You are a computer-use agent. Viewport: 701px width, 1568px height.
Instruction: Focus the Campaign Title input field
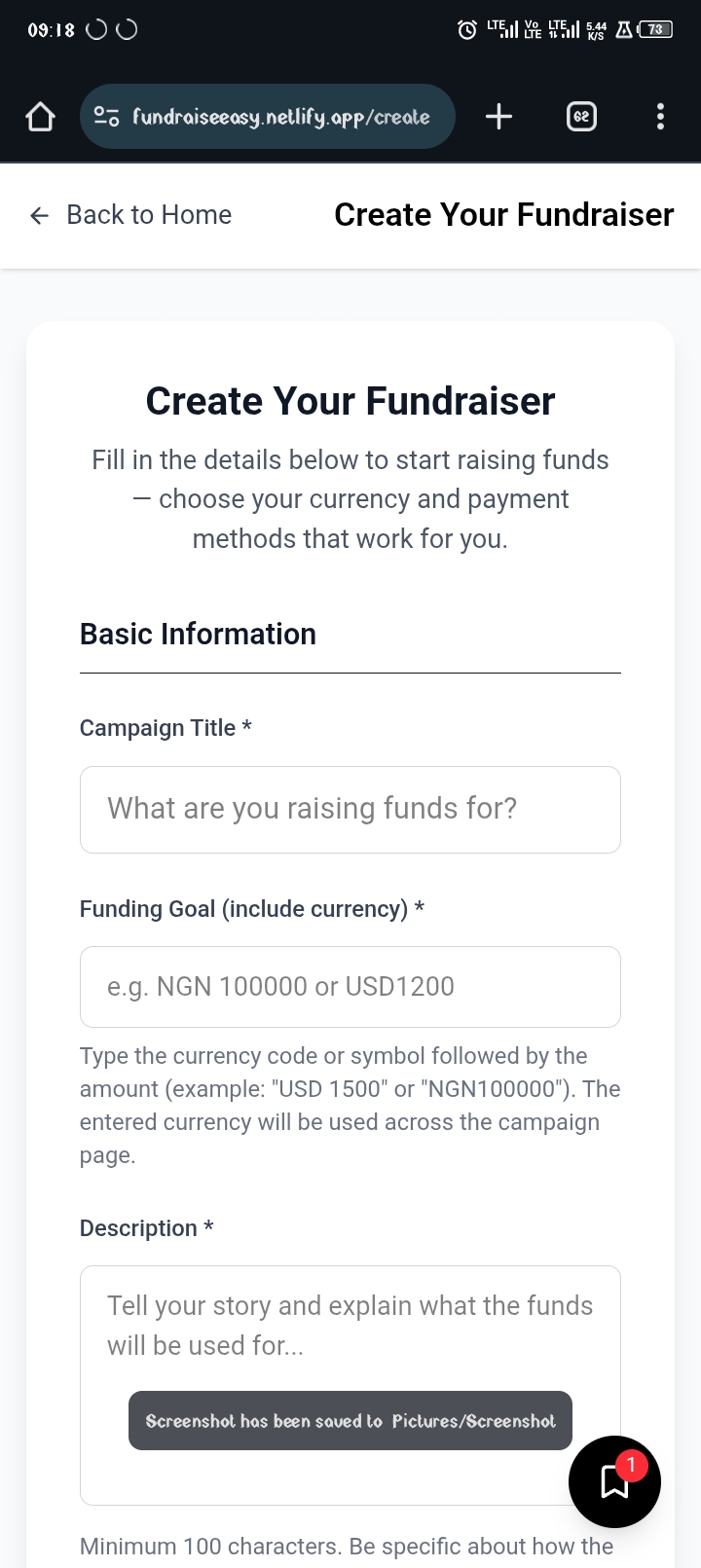tap(350, 810)
